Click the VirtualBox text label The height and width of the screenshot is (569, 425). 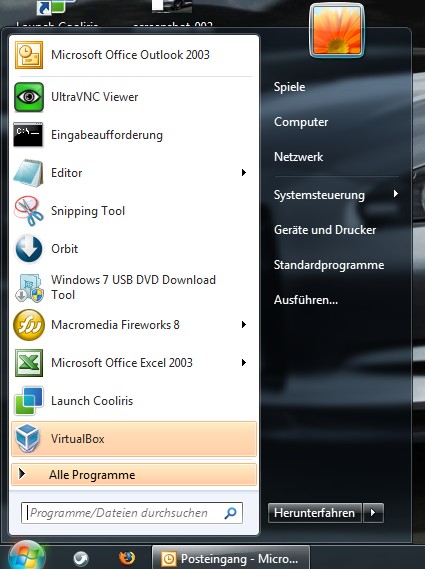tap(77, 439)
